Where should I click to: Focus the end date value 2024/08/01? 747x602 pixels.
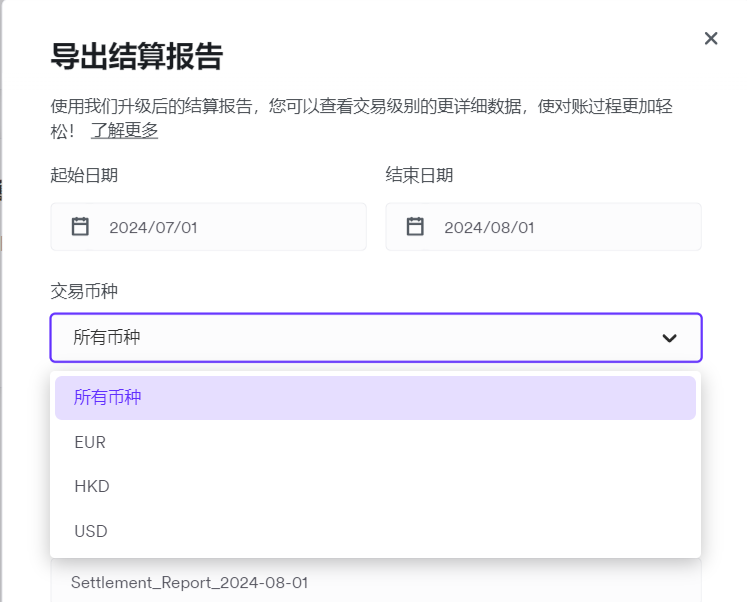[x=489, y=227]
